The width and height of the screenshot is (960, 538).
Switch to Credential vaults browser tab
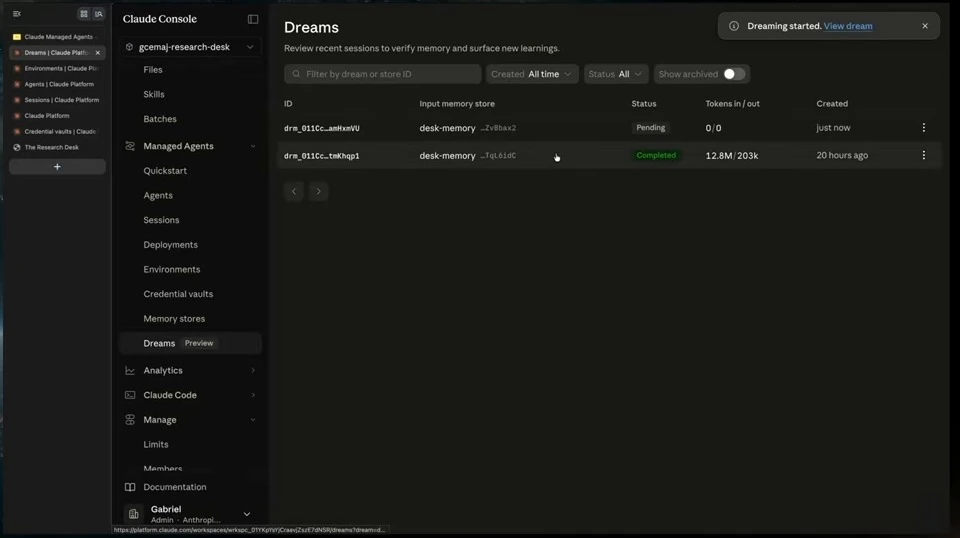click(x=57, y=132)
